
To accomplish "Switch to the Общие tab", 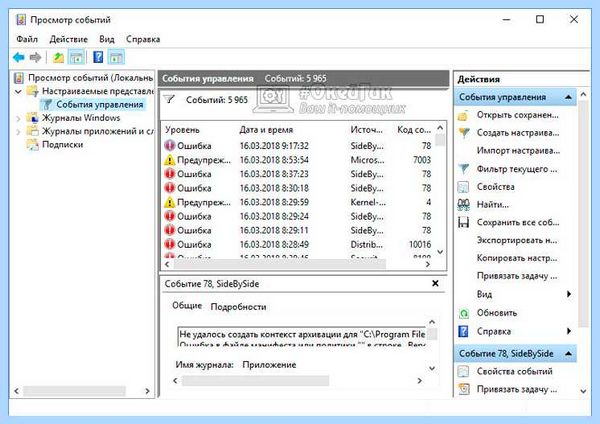I will tap(187, 305).
